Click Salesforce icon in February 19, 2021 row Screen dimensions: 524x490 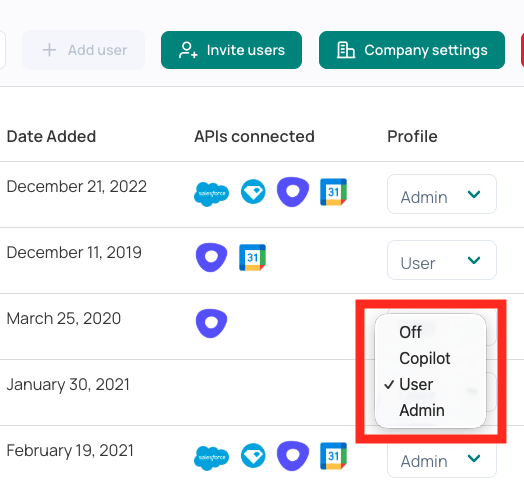tap(211, 458)
